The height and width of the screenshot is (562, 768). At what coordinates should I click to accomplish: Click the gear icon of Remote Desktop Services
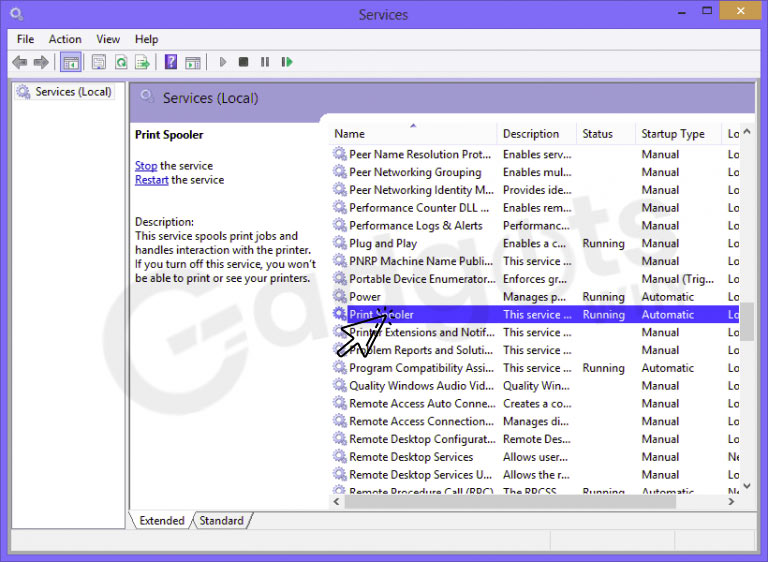point(339,456)
